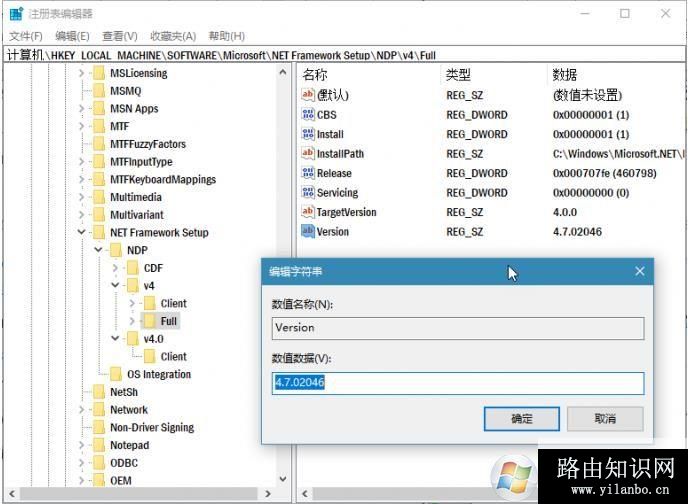688x504 pixels.
Task: Expand the MSN Apps tree node
Action: point(82,108)
